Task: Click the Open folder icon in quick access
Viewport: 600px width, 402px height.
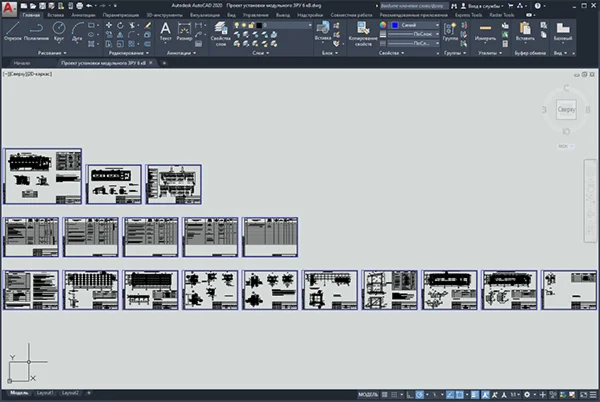Action: pos(33,6)
